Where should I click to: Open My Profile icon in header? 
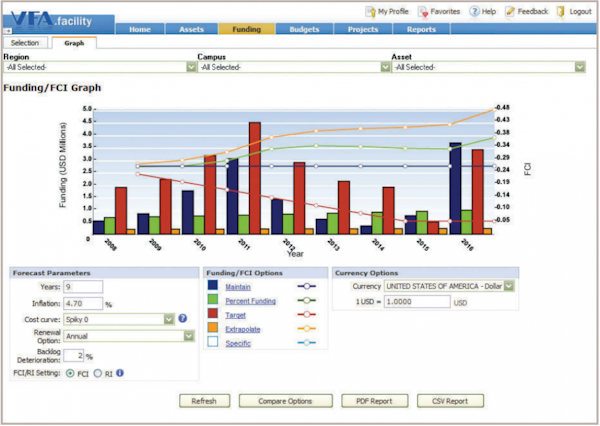[x=370, y=11]
